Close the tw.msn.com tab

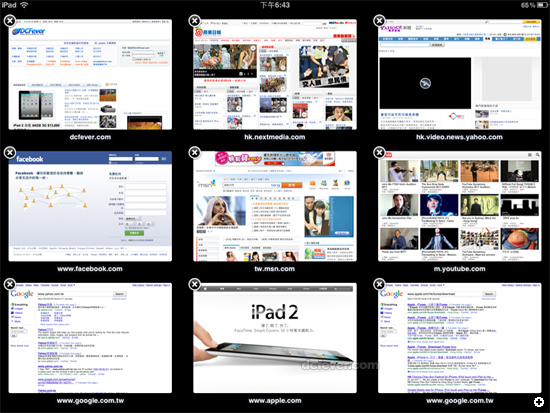pos(195,153)
